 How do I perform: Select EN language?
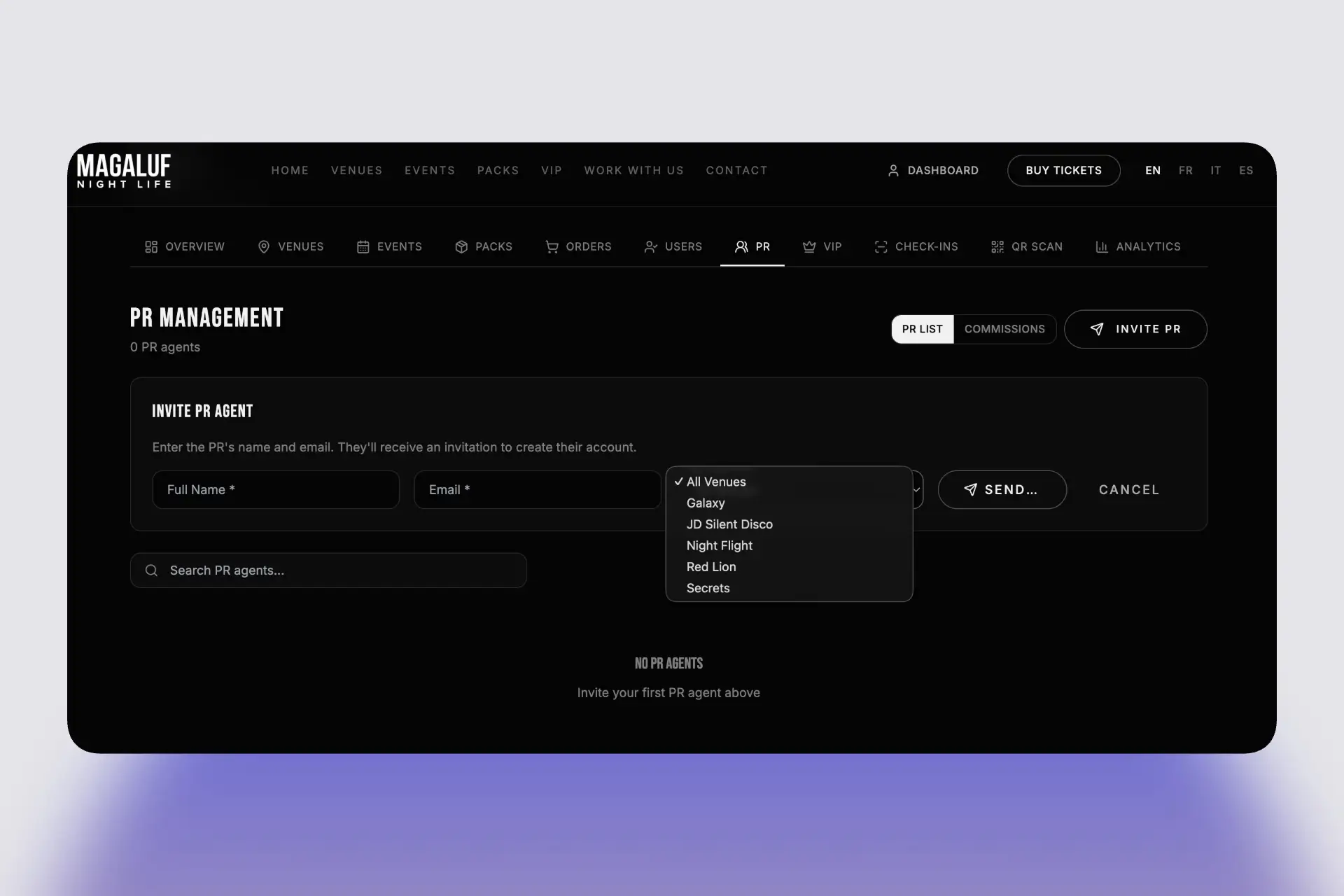(x=1153, y=171)
